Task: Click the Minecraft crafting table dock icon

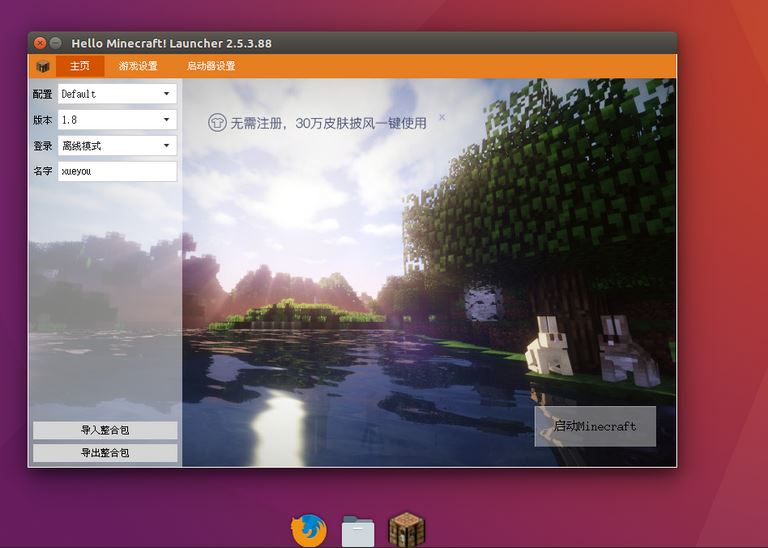Action: [407, 529]
